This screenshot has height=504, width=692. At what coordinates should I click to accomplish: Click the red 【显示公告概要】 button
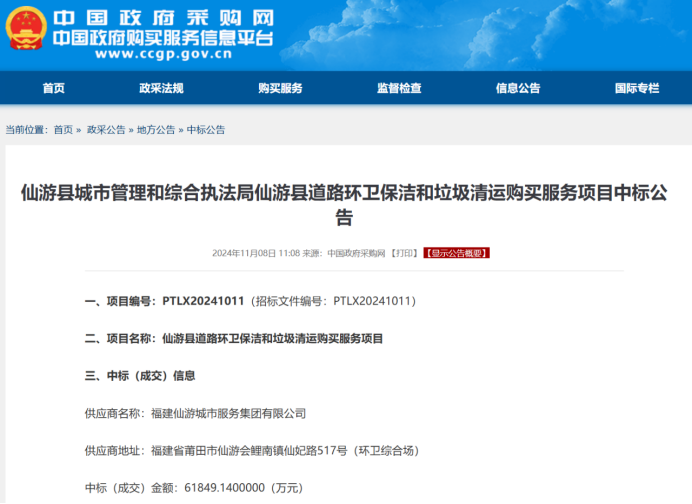pyautogui.click(x=456, y=253)
